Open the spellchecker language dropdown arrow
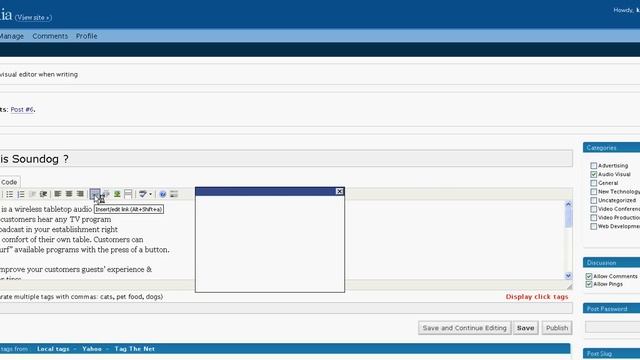The image size is (640, 360). coord(150,194)
